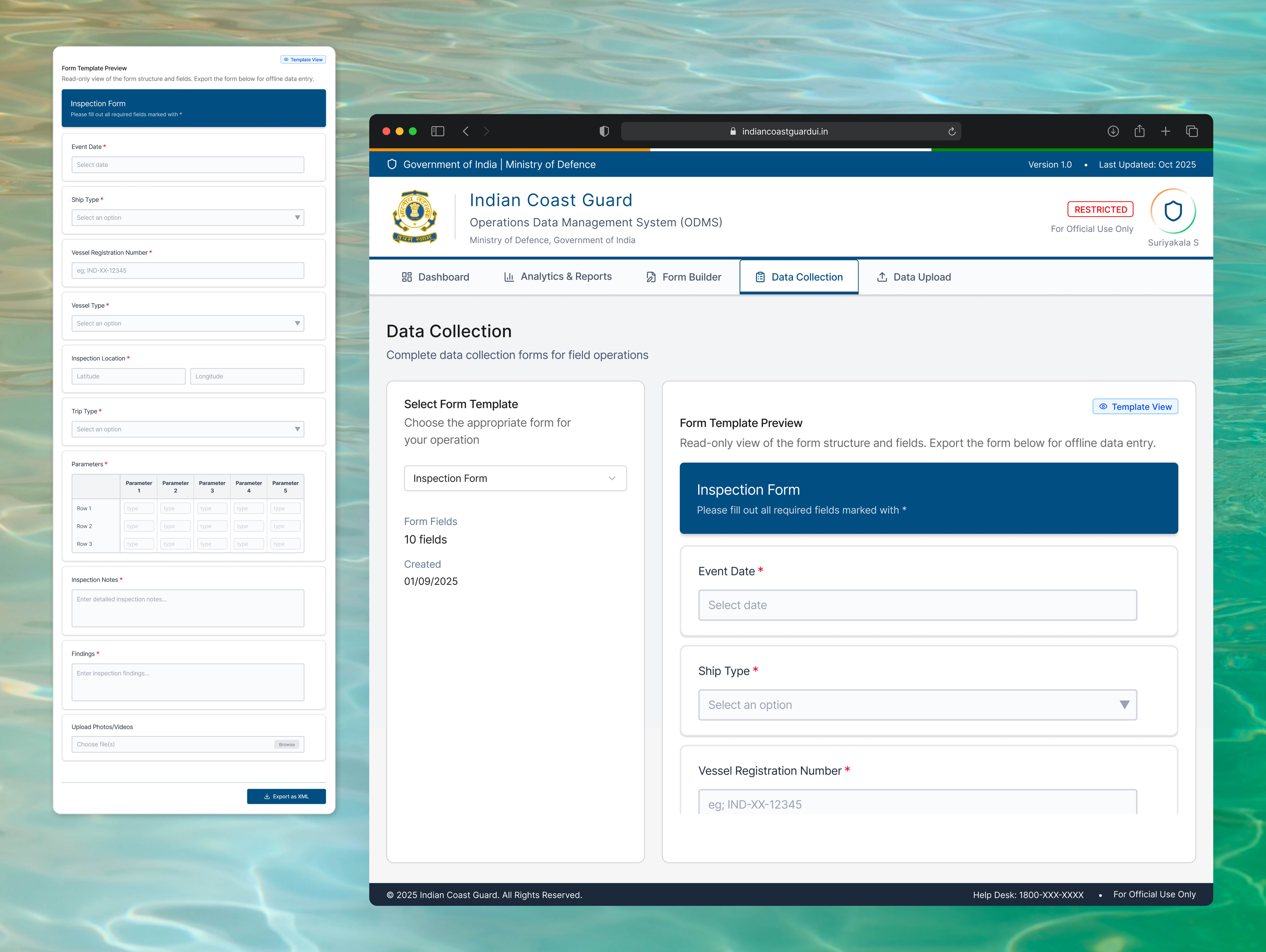Viewport: 1266px width, 952px height.
Task: Click Inspection Notes text area
Action: pyautogui.click(x=188, y=608)
